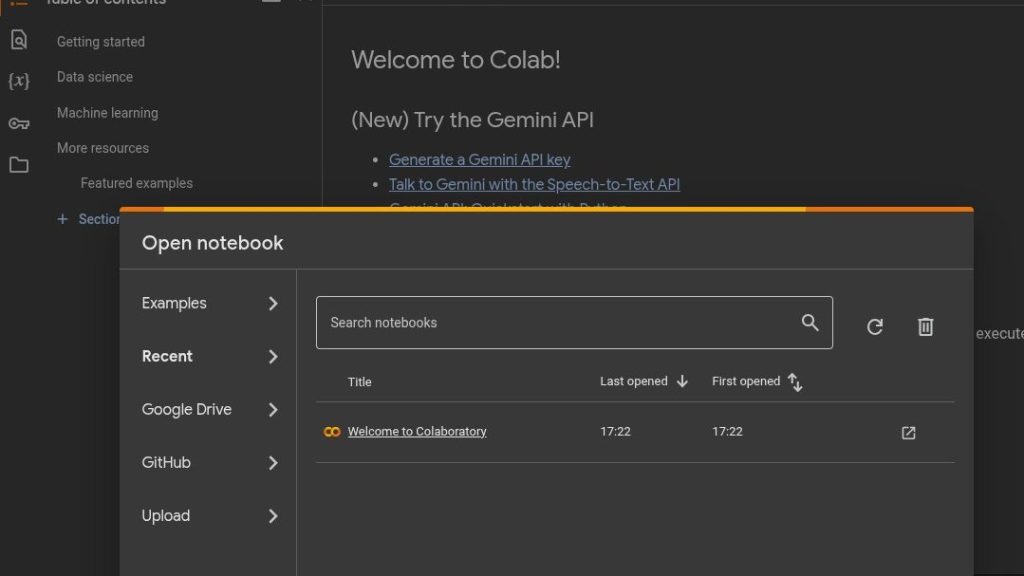Open the Variables panel icon
The height and width of the screenshot is (576, 1024).
pos(18,81)
